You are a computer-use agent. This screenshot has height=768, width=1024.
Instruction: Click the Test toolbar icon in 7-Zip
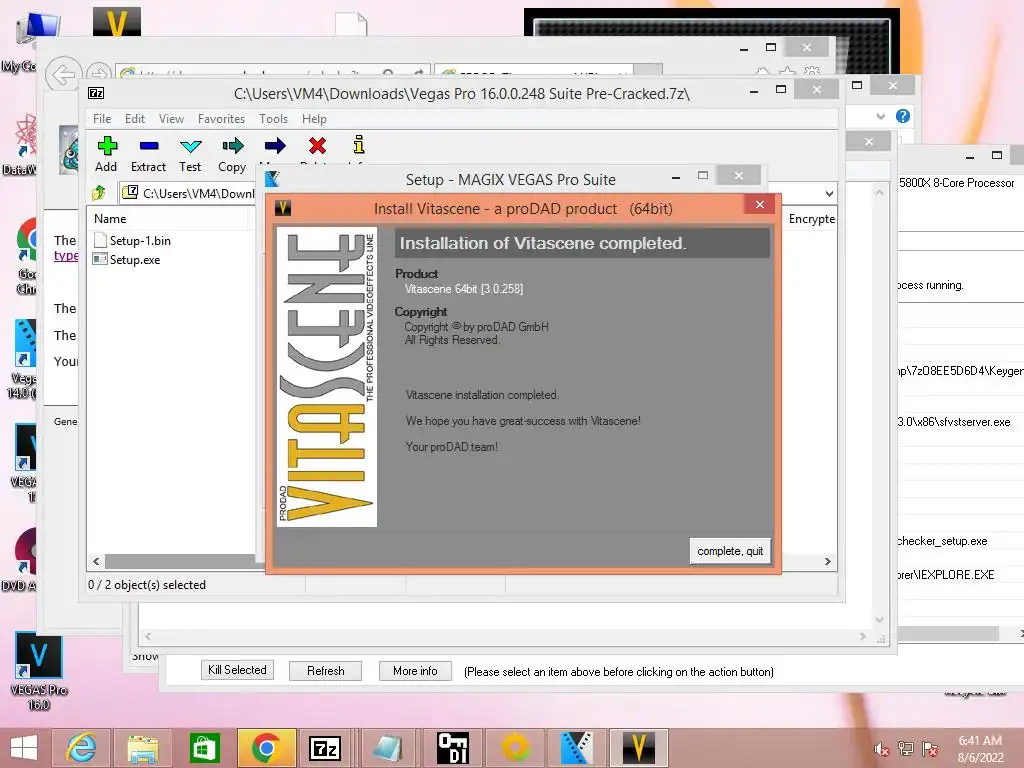click(x=190, y=146)
